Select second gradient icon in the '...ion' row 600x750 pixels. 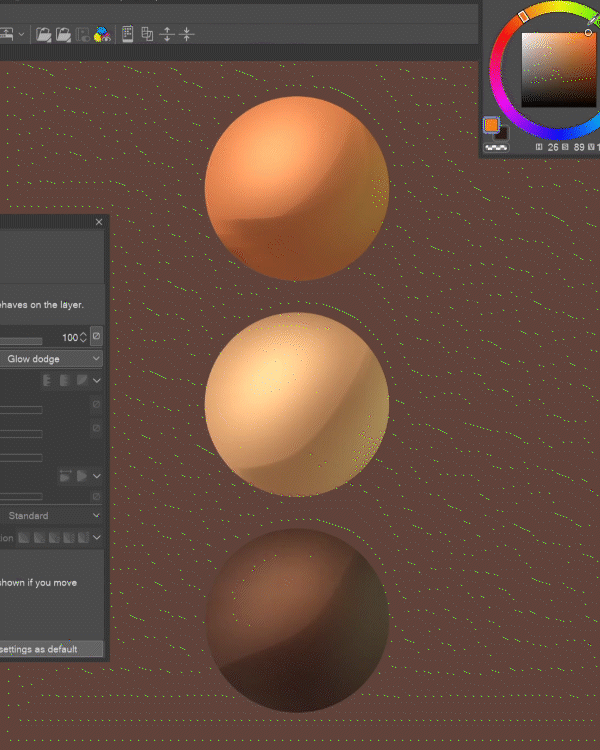click(39, 538)
